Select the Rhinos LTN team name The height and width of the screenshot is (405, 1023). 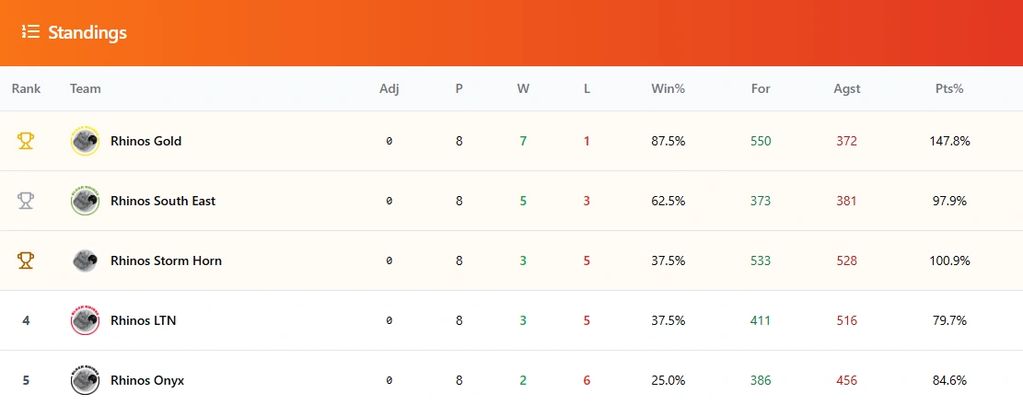[143, 321]
